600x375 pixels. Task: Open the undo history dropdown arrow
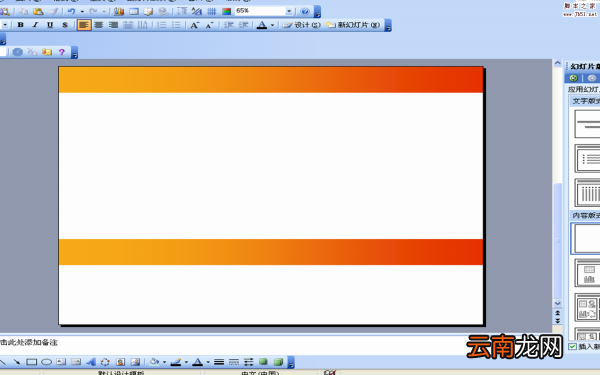click(82, 12)
